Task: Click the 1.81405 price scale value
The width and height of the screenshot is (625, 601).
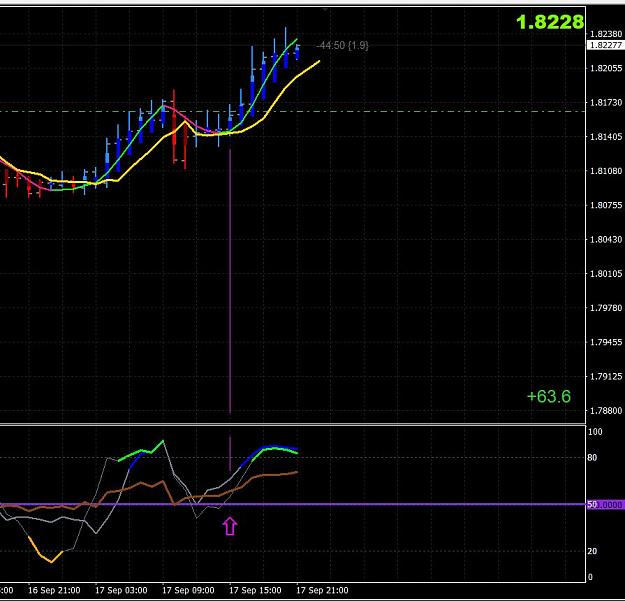Action: pos(605,137)
